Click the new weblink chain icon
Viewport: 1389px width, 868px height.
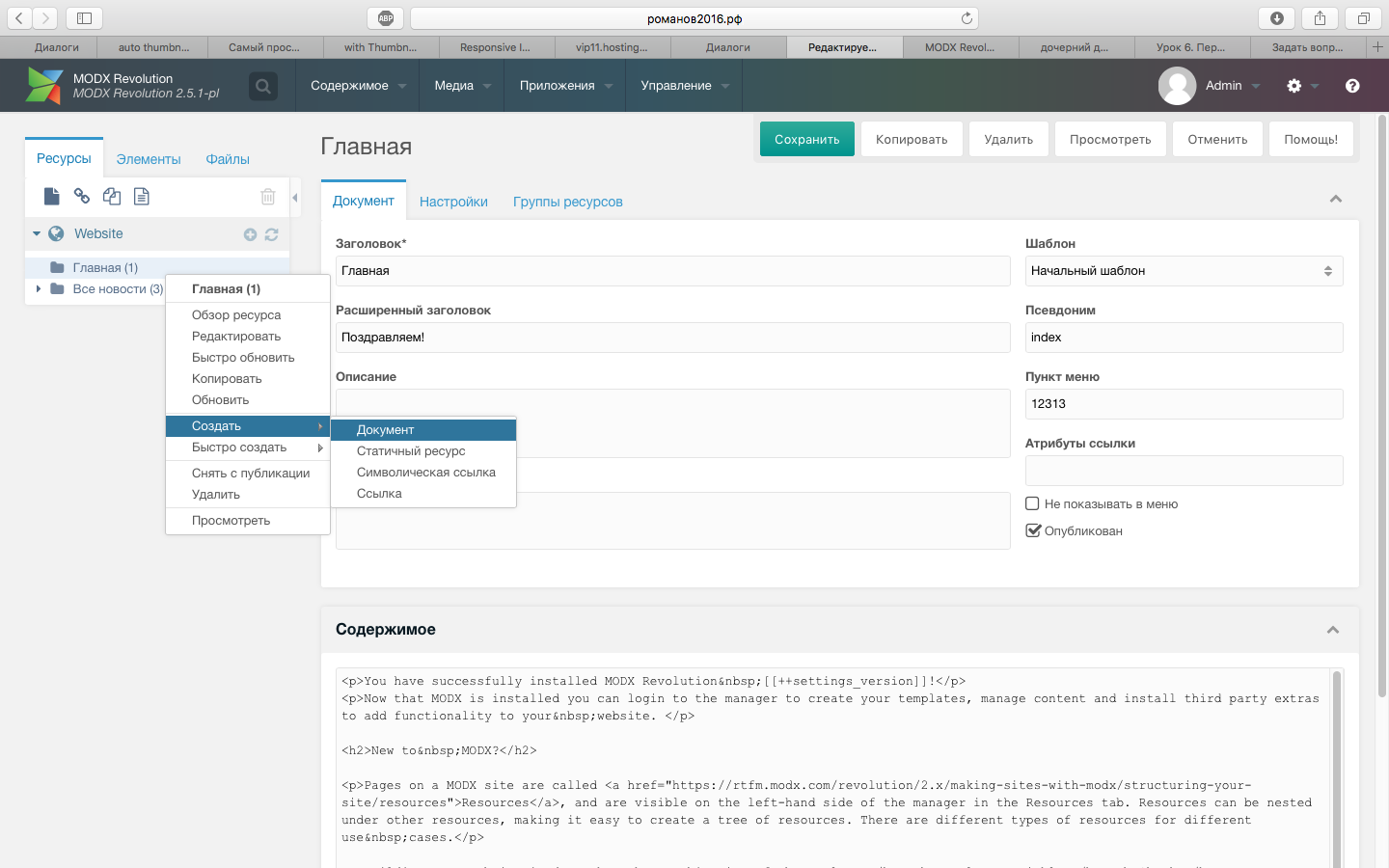[82, 197]
